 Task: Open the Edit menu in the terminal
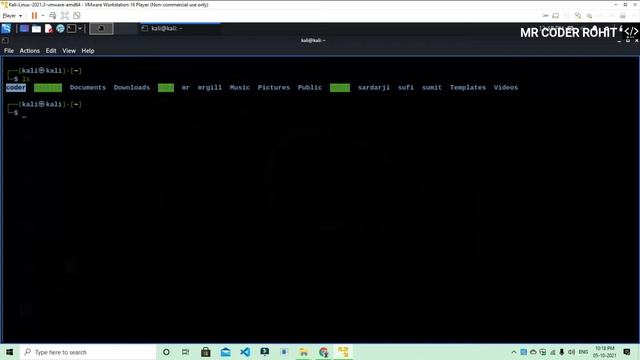51,51
